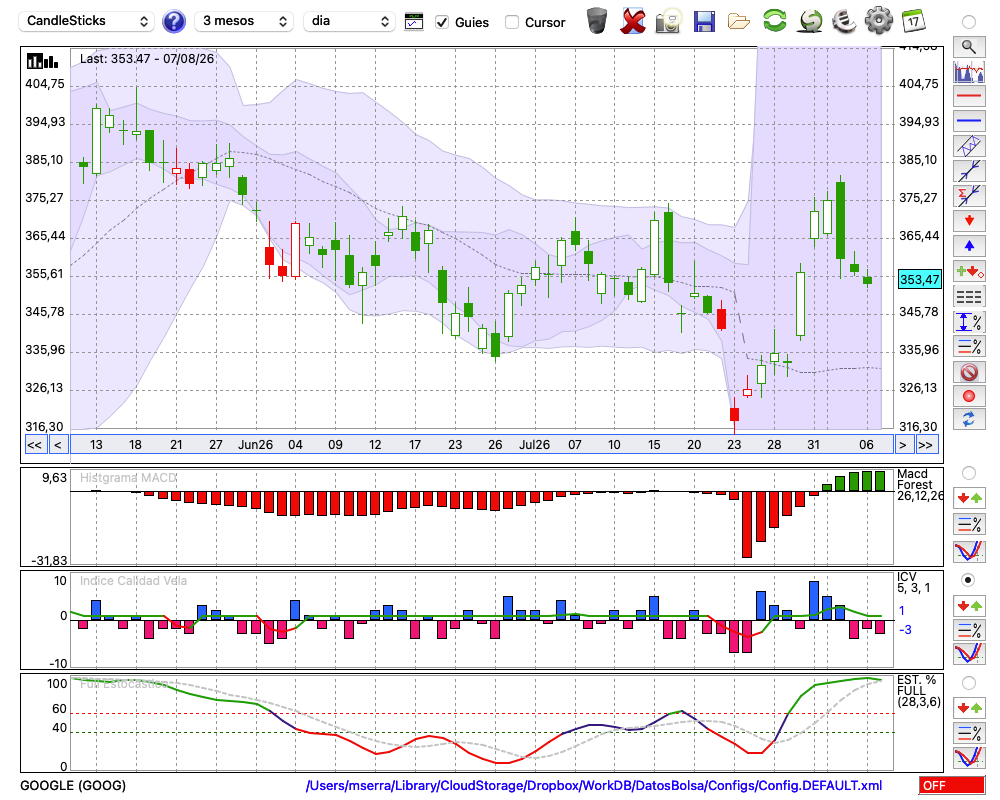This screenshot has width=1000, height=800.
Task: Open the CandleSticks chart type dropdown
Action: pos(87,21)
